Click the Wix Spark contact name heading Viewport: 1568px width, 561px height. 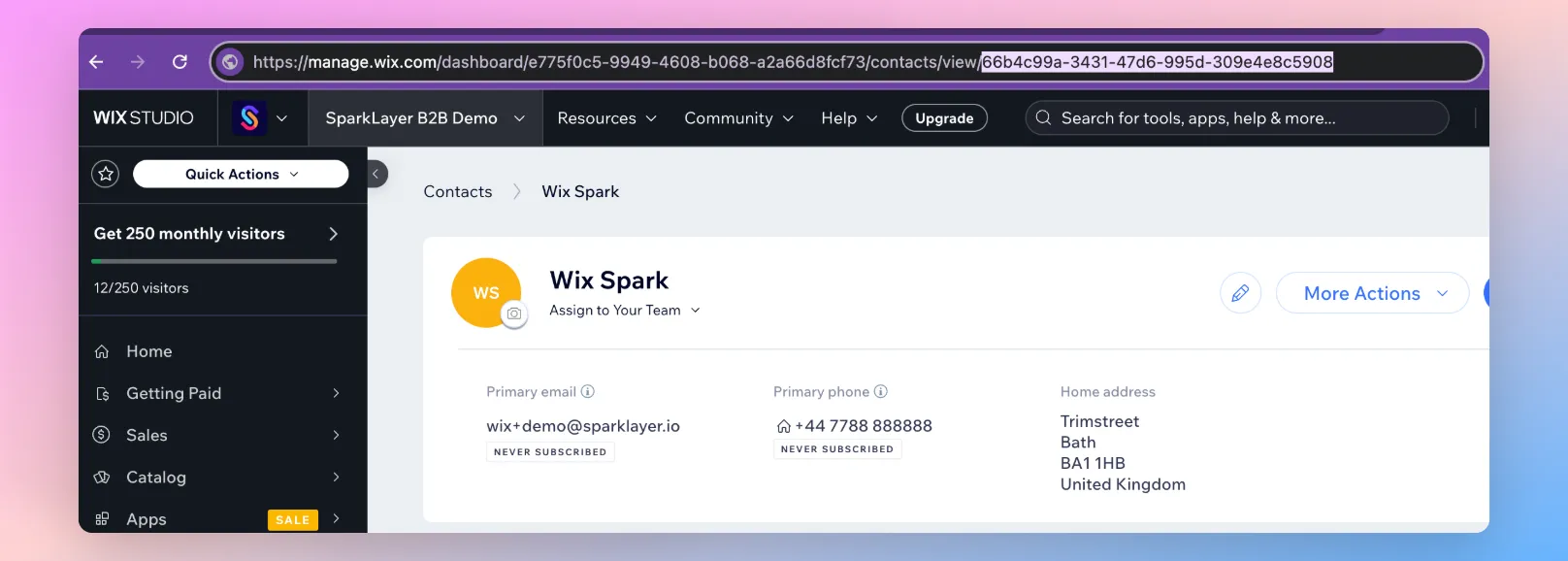coord(609,280)
